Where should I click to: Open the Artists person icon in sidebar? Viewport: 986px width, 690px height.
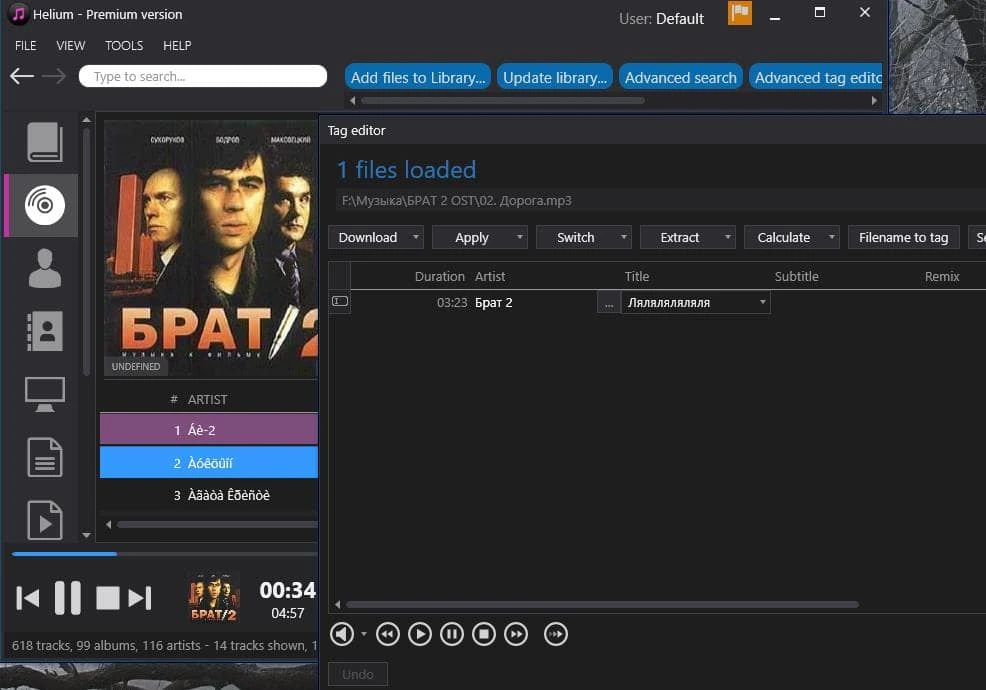[x=45, y=269]
